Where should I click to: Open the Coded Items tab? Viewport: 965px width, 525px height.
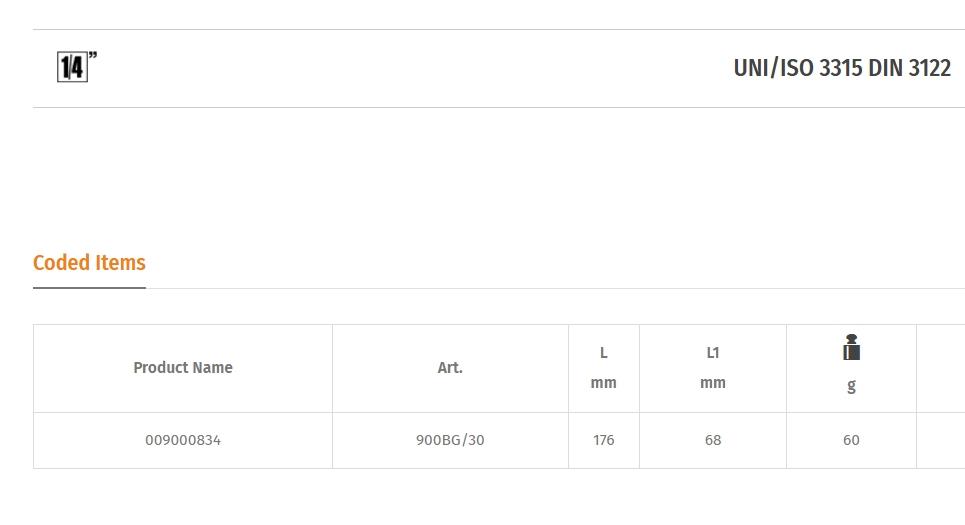[89, 263]
